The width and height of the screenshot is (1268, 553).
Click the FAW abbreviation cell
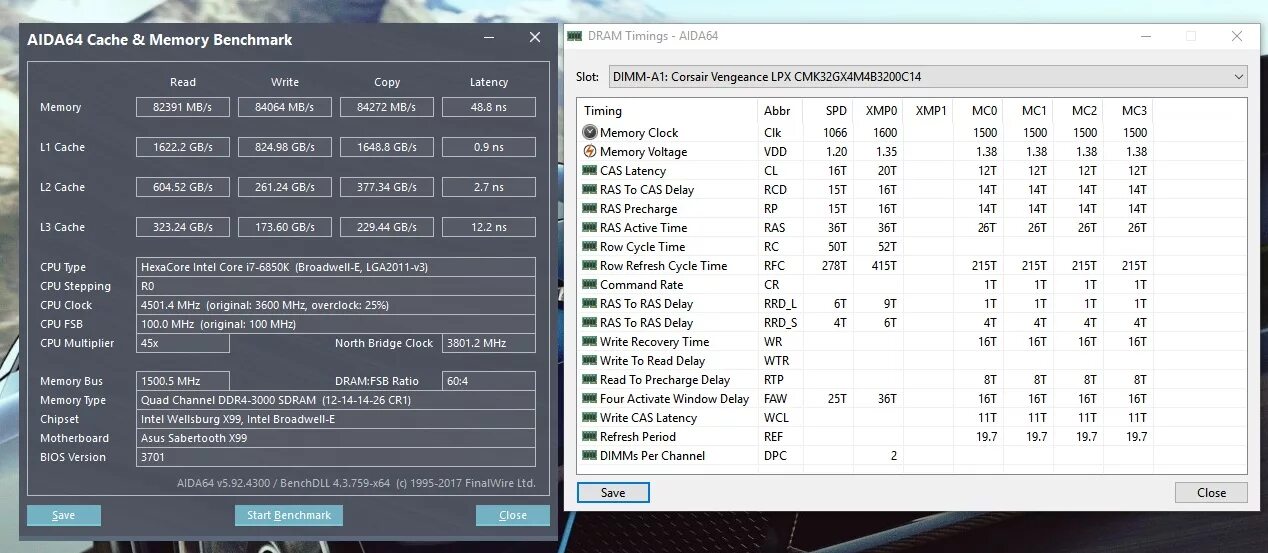[776, 398]
